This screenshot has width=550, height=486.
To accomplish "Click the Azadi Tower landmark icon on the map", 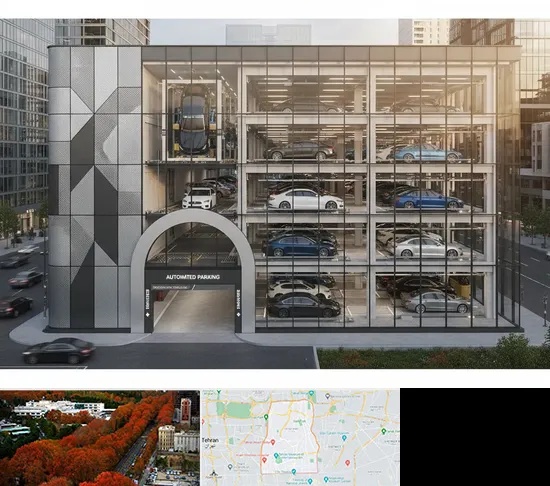I will point(213,473).
